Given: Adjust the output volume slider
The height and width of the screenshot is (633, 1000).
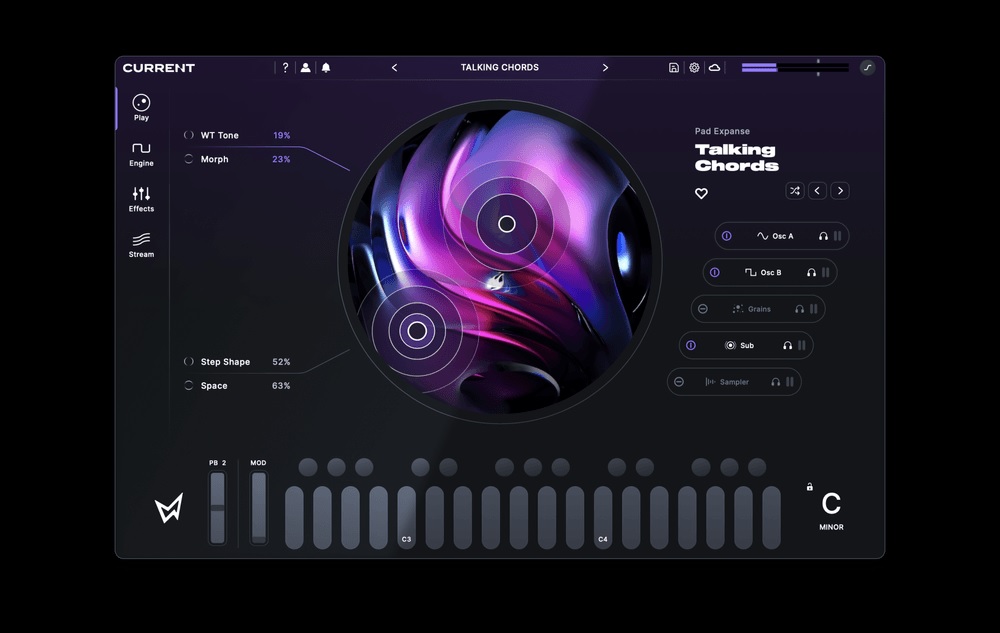Looking at the screenshot, I should 818,68.
